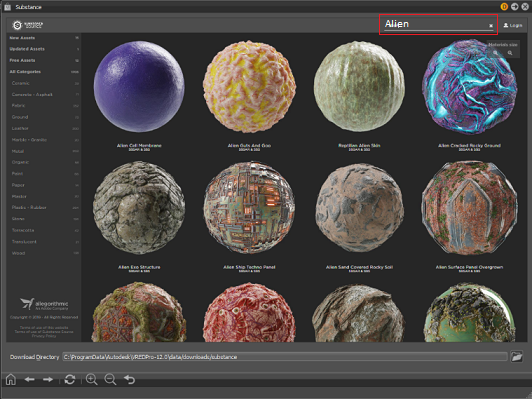The image size is (532, 399).
Task: Click the Allegorithmic logo
Action: [x=44, y=304]
